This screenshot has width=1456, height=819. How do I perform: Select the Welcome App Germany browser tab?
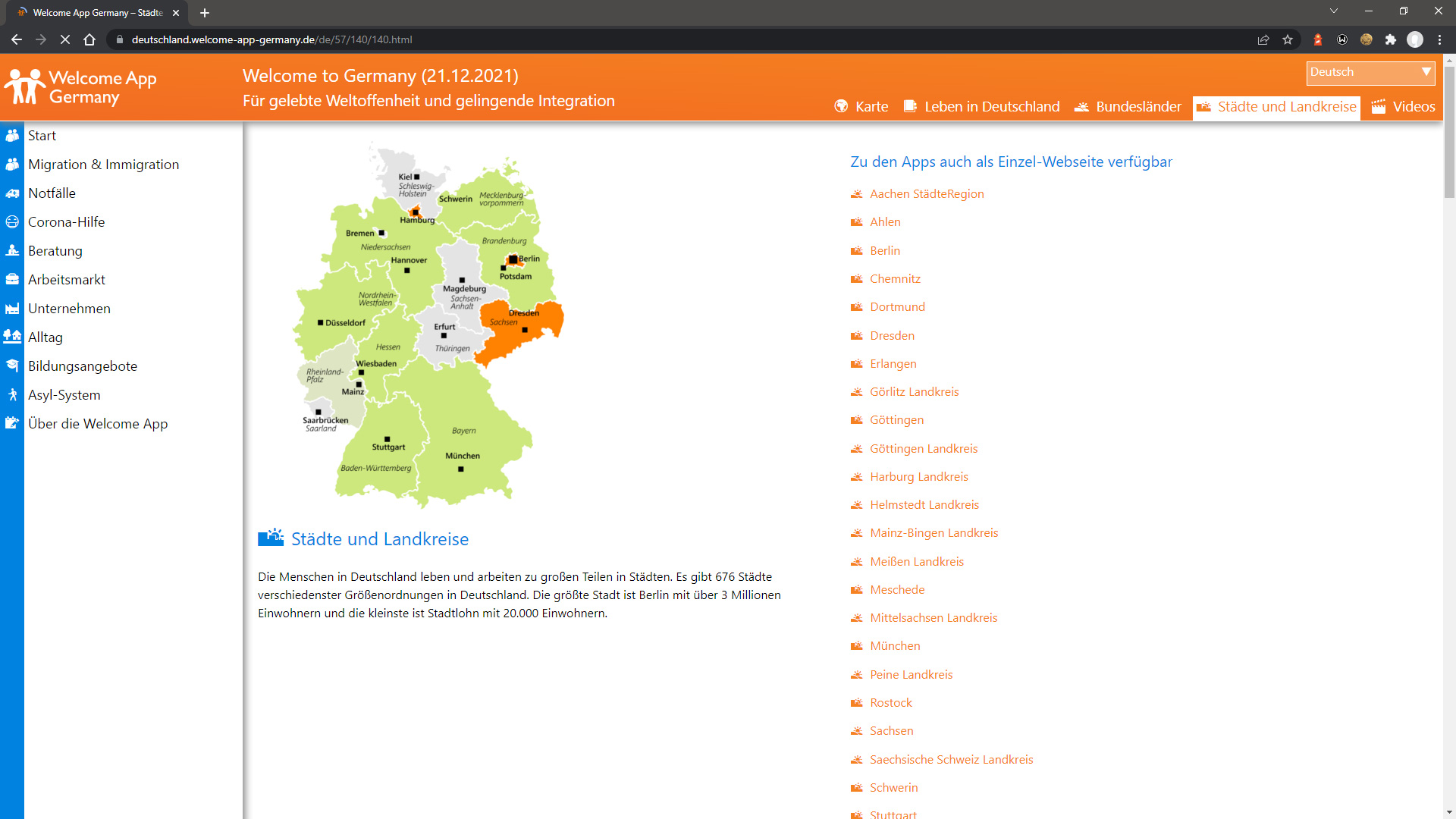pyautogui.click(x=97, y=13)
